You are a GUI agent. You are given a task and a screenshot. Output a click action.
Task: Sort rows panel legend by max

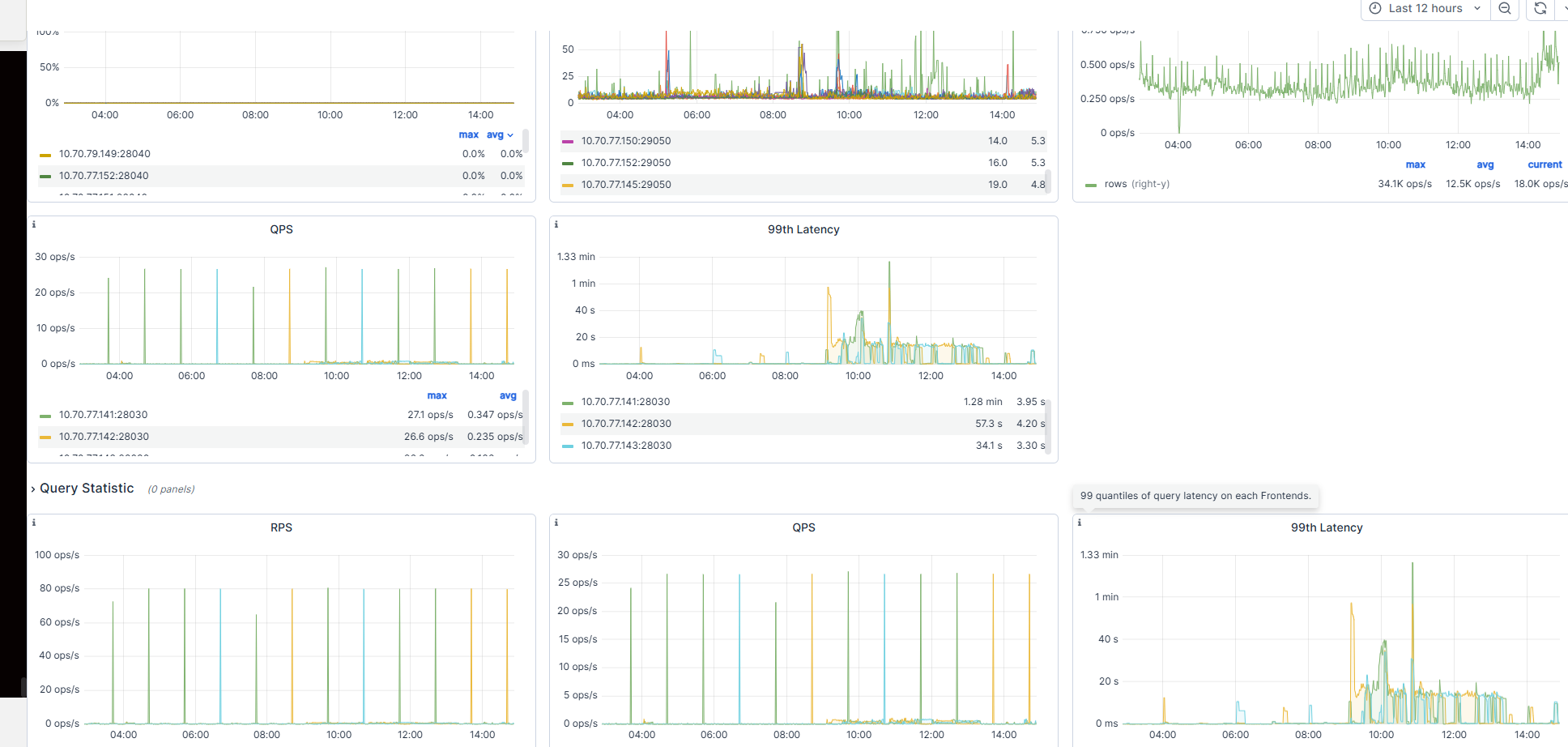click(1416, 165)
